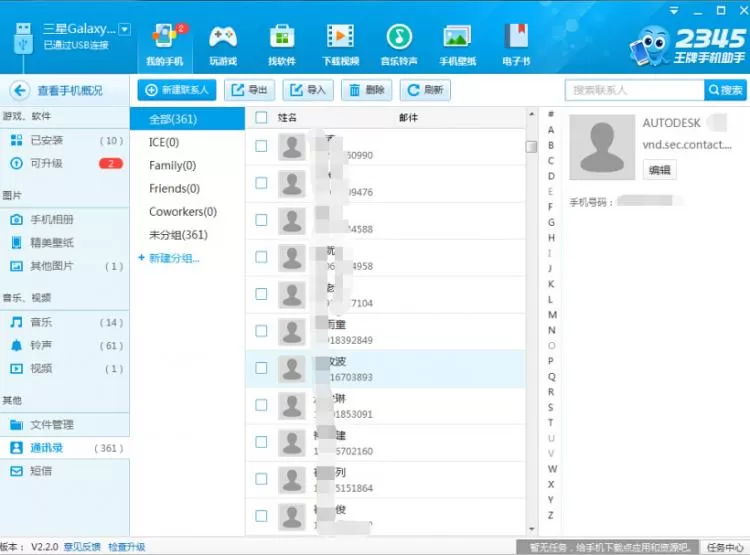Focus the 搜索联系人 search field
This screenshot has height=555, width=750.
[x=635, y=90]
